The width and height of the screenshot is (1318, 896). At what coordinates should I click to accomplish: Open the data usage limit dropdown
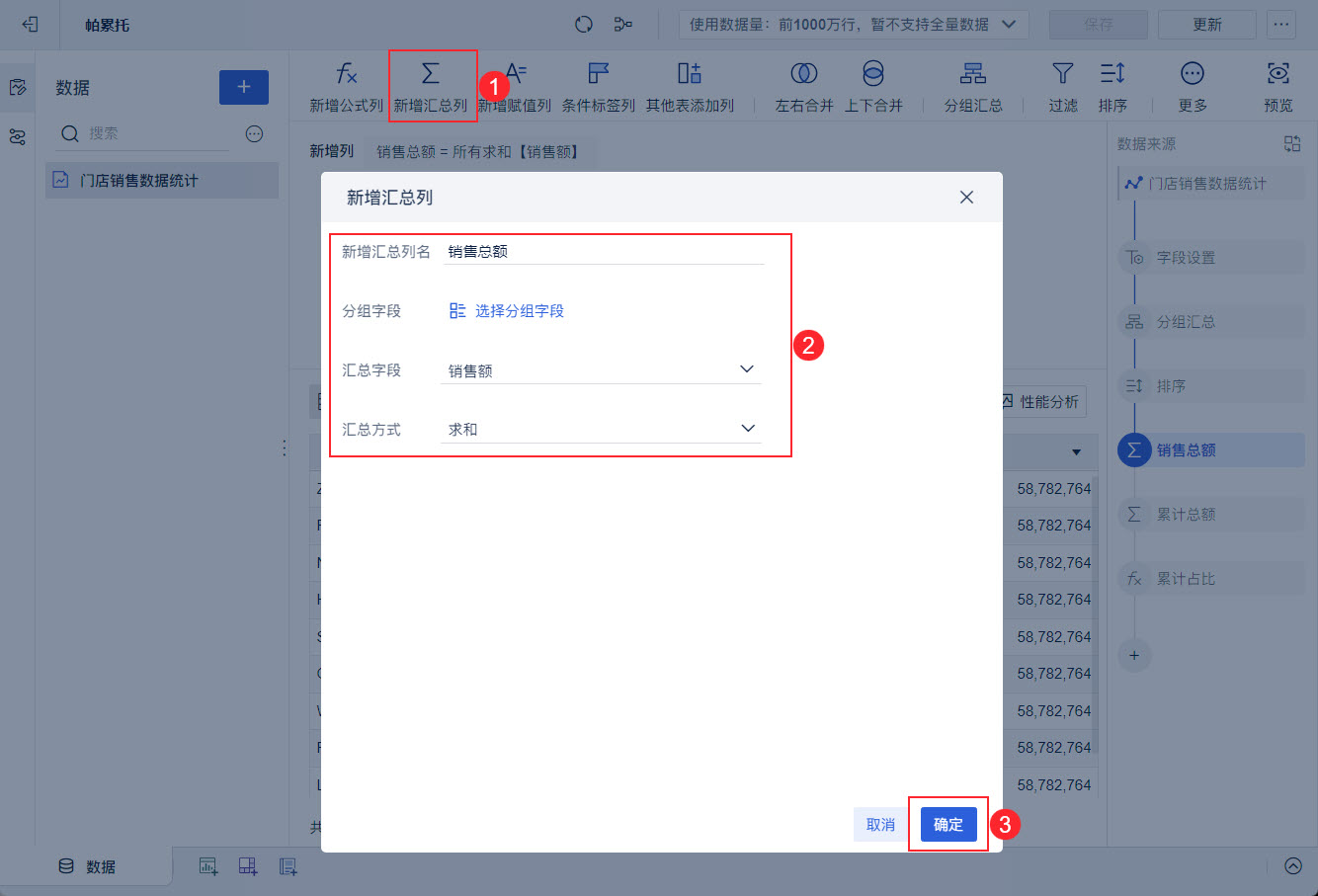(x=854, y=25)
